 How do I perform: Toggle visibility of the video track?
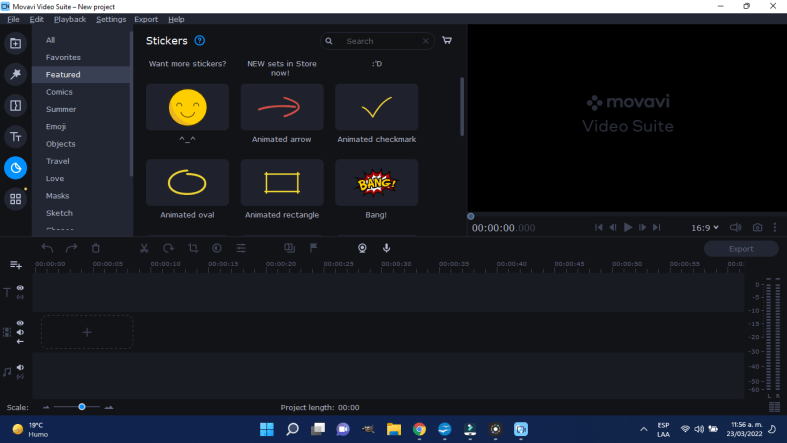20,323
